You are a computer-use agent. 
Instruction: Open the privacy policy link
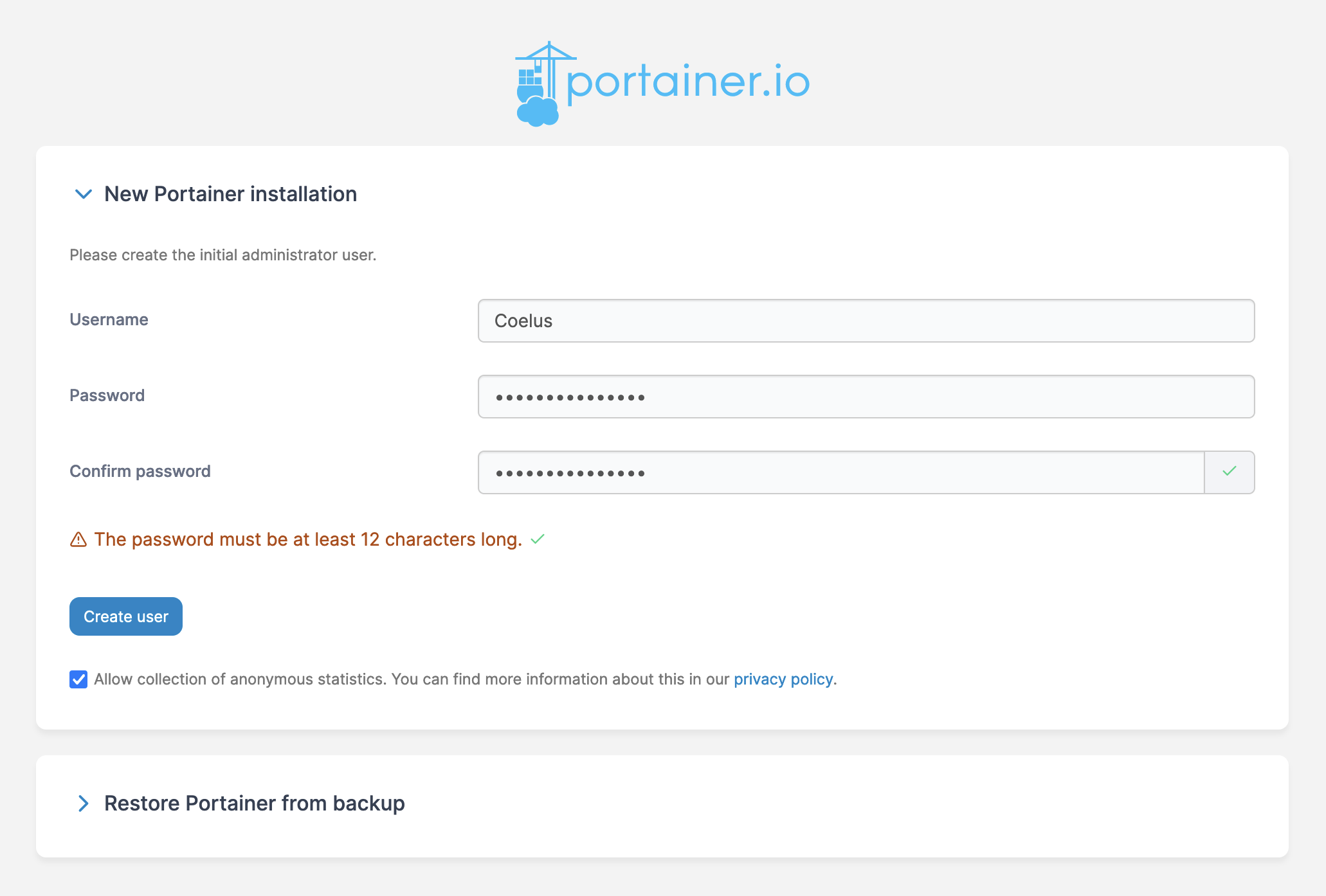click(783, 679)
